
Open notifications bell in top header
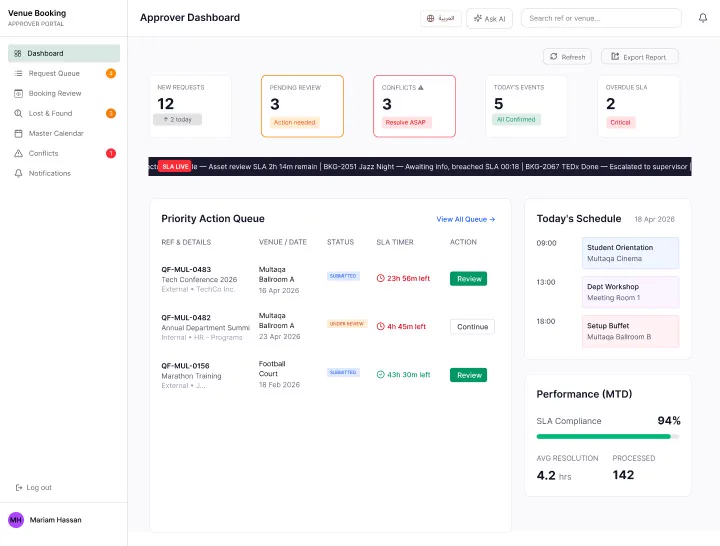coord(703,18)
